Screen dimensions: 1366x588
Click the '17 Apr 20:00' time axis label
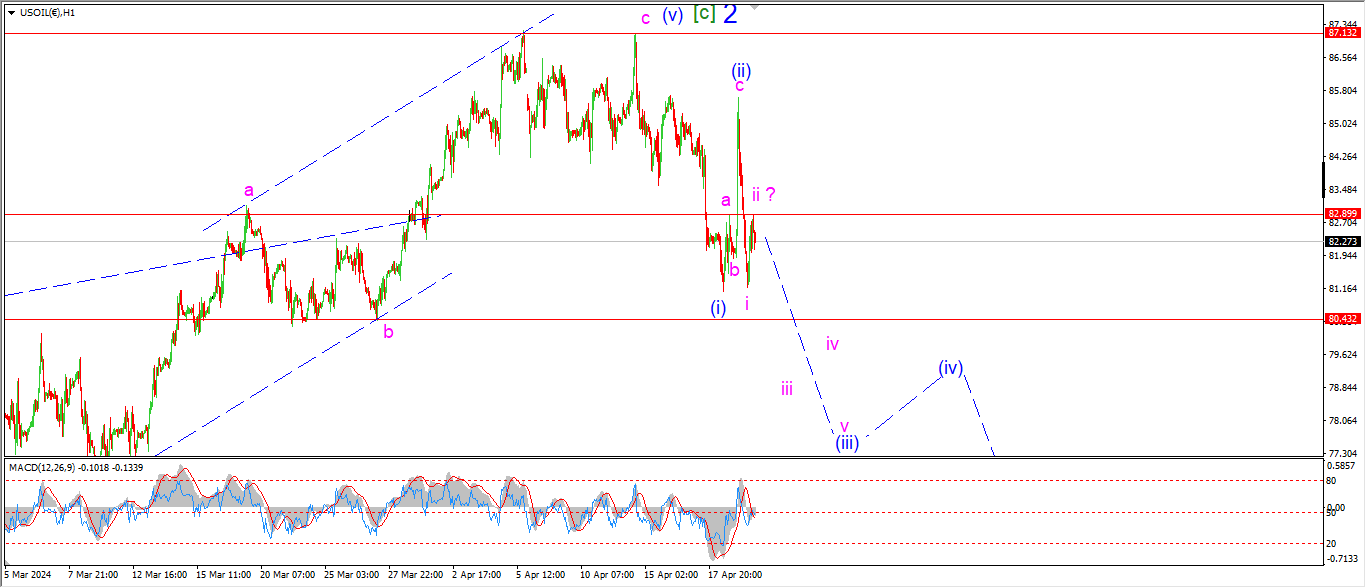(735, 575)
